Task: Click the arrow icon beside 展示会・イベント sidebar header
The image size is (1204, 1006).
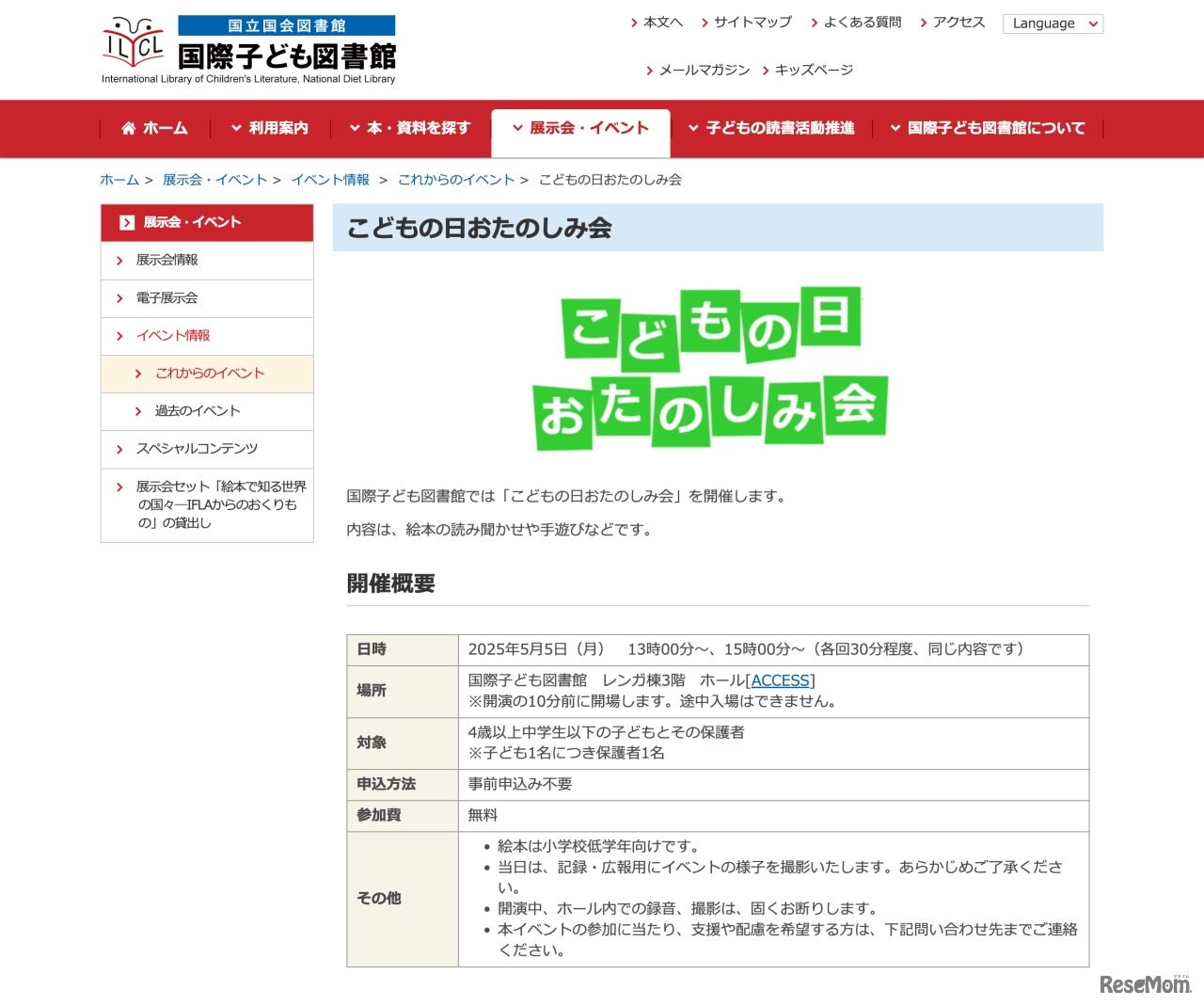Action: [x=127, y=223]
